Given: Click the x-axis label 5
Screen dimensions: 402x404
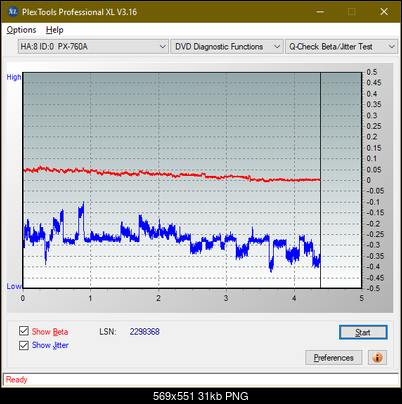Looking at the screenshot, I should pyautogui.click(x=362, y=298).
